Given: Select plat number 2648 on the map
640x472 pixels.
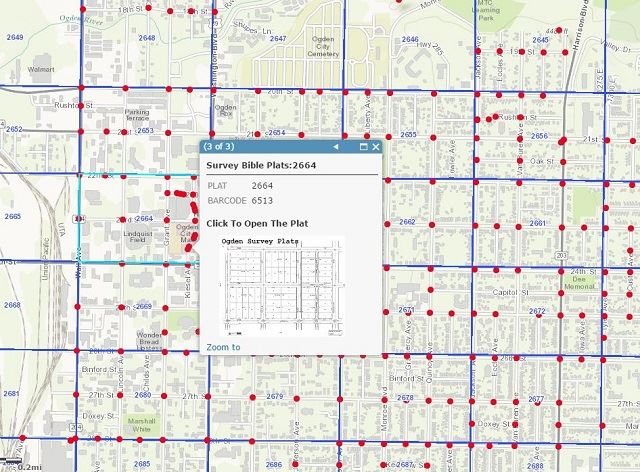Looking at the screenshot, I should pyautogui.click(x=147, y=38).
